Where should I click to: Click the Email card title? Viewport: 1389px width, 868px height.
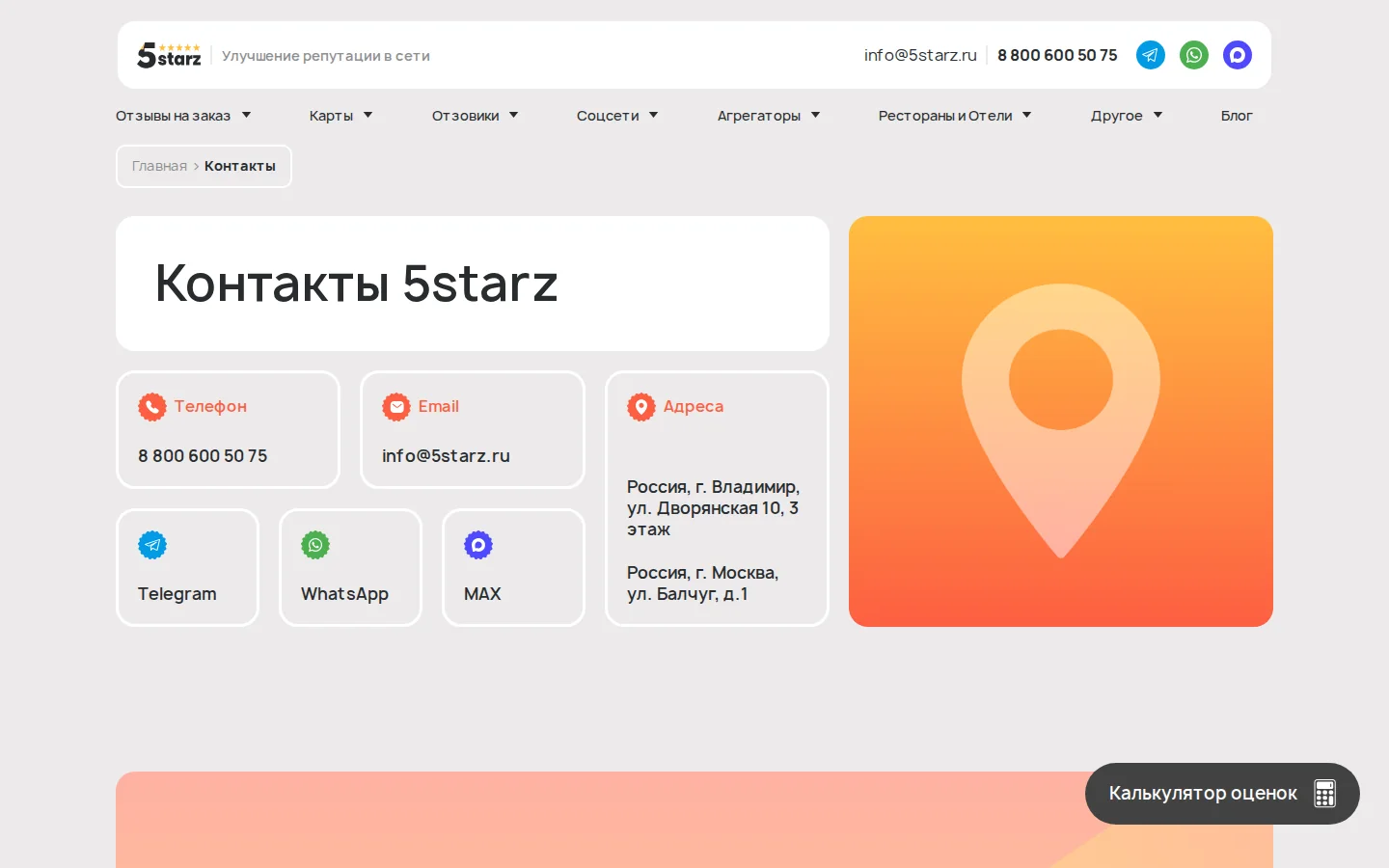439,406
